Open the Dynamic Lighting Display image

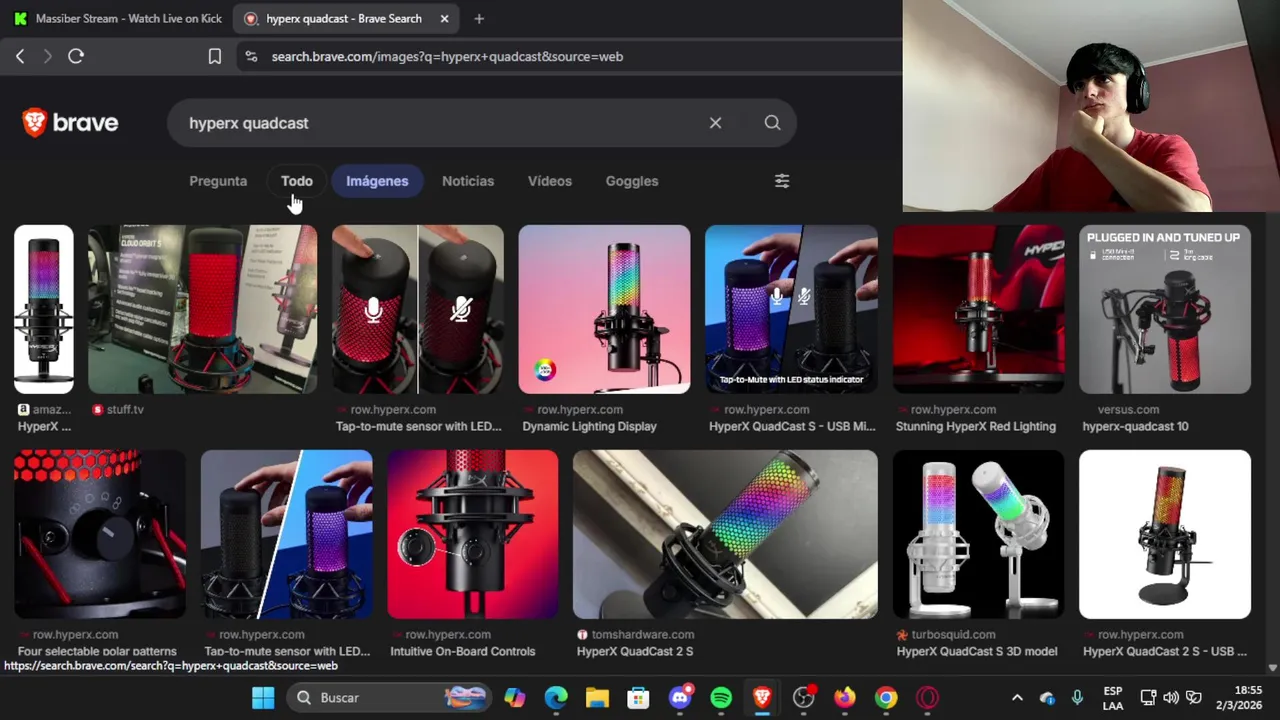tap(604, 309)
